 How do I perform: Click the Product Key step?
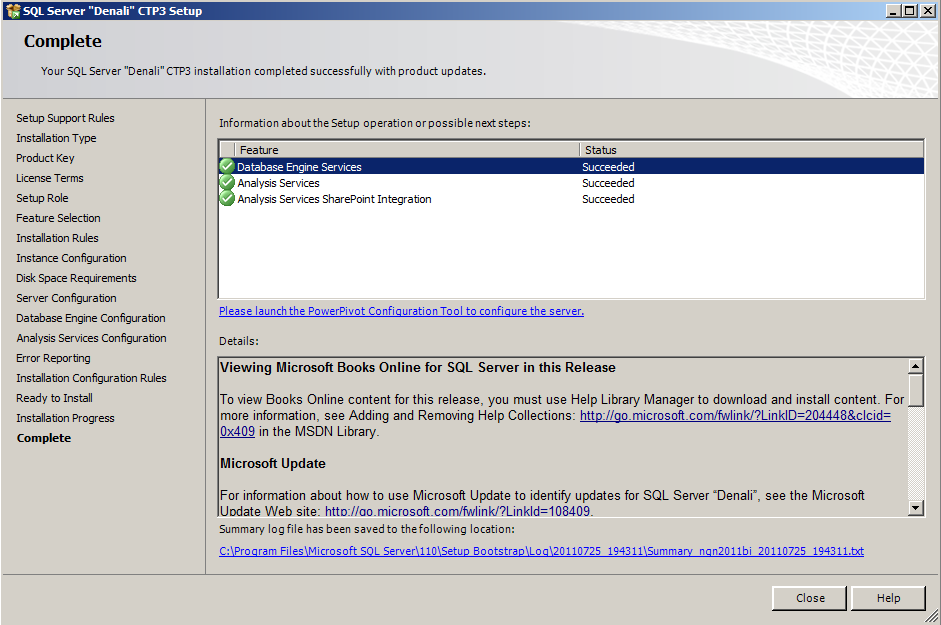point(45,158)
